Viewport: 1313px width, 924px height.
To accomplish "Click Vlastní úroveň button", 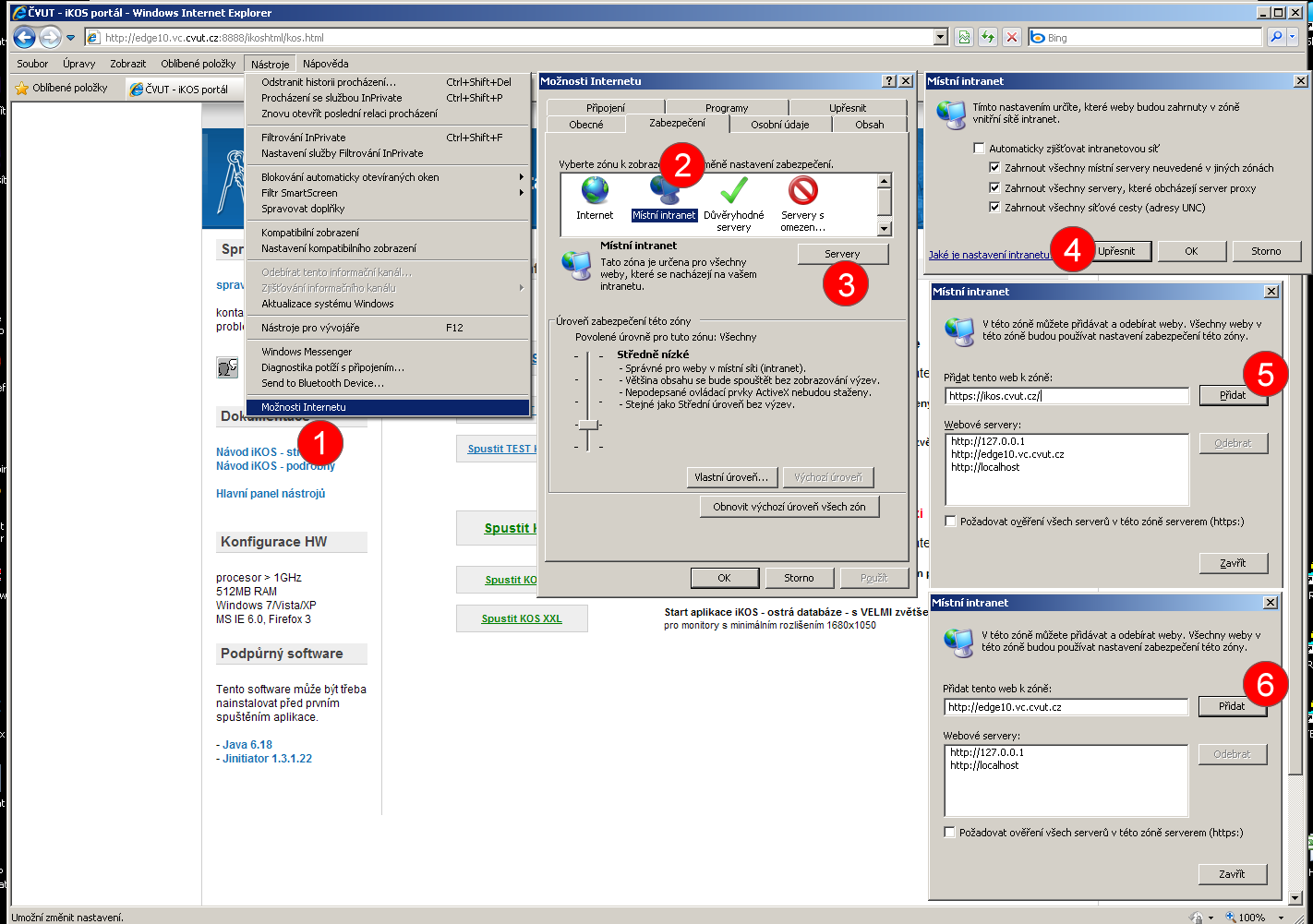I will 731,477.
